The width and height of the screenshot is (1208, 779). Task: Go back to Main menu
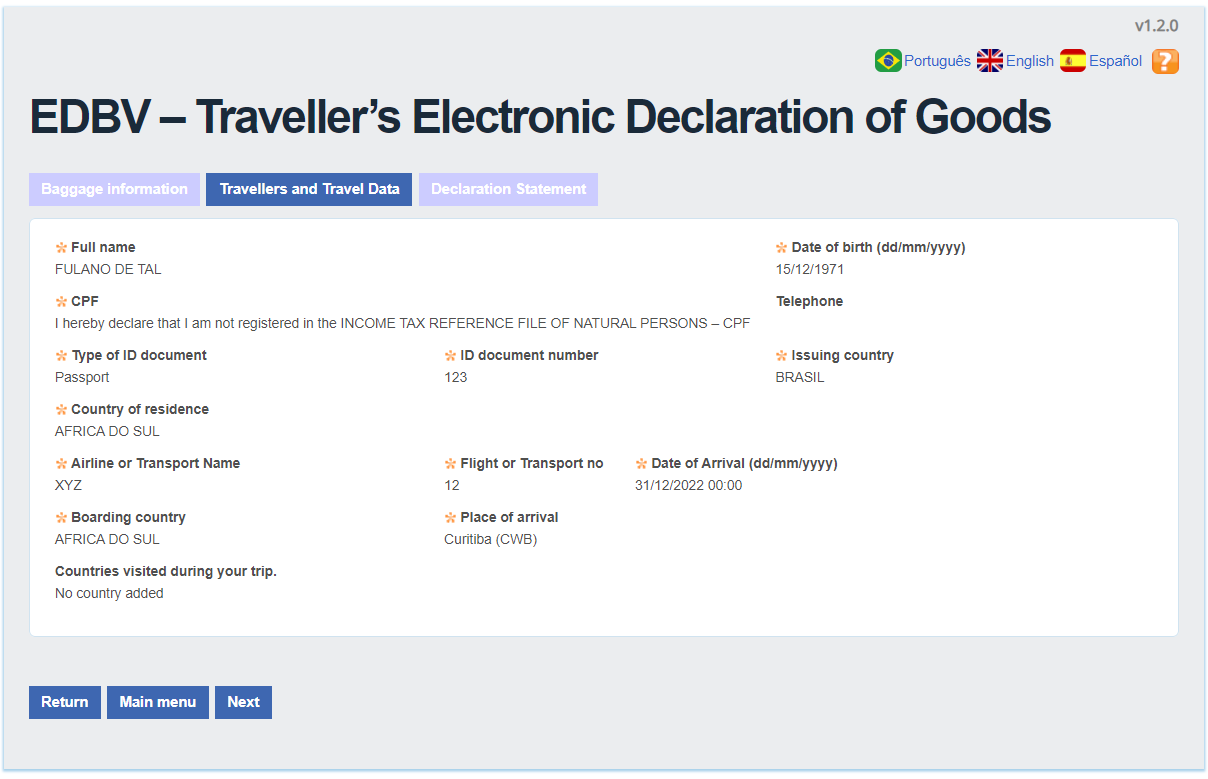point(158,702)
